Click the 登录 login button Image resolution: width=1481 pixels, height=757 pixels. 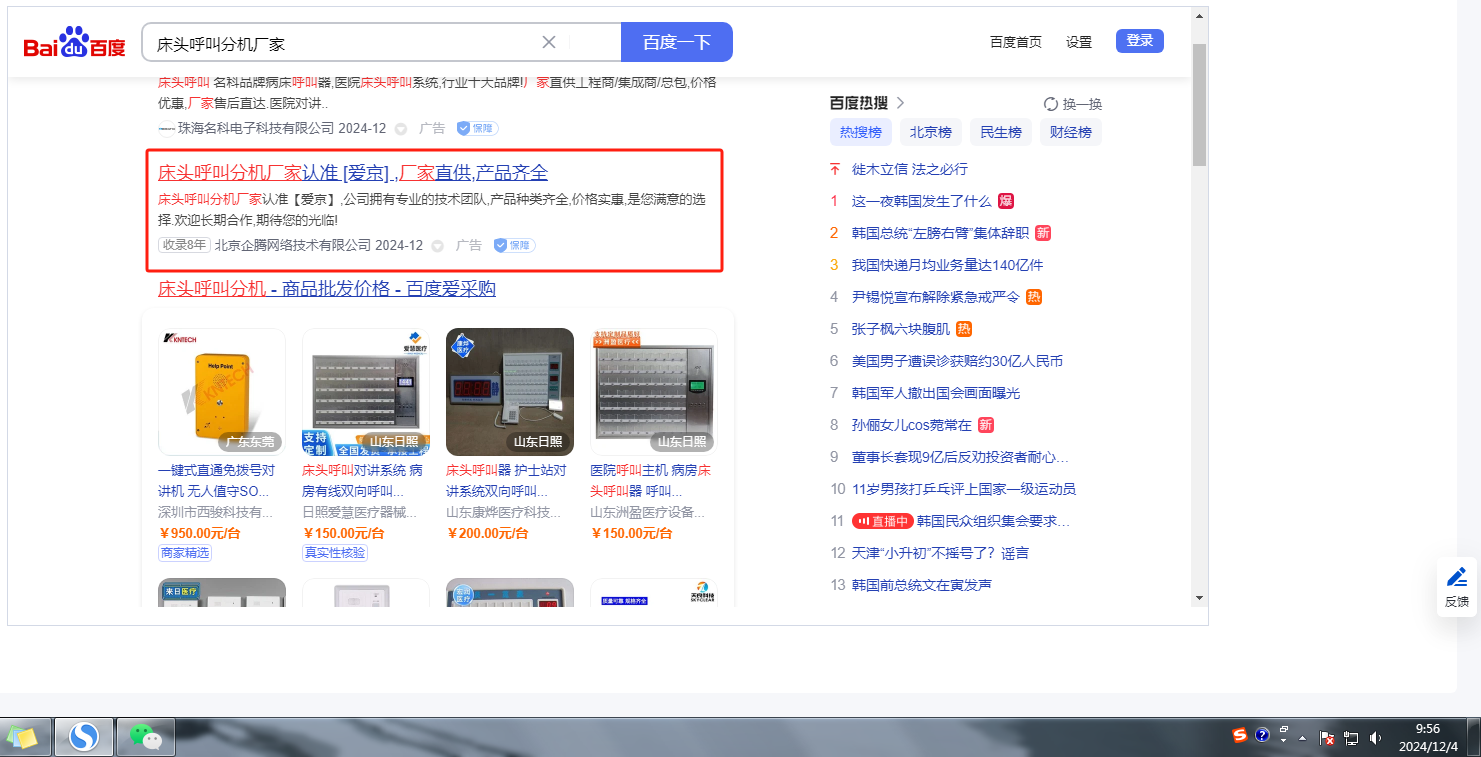[1139, 41]
